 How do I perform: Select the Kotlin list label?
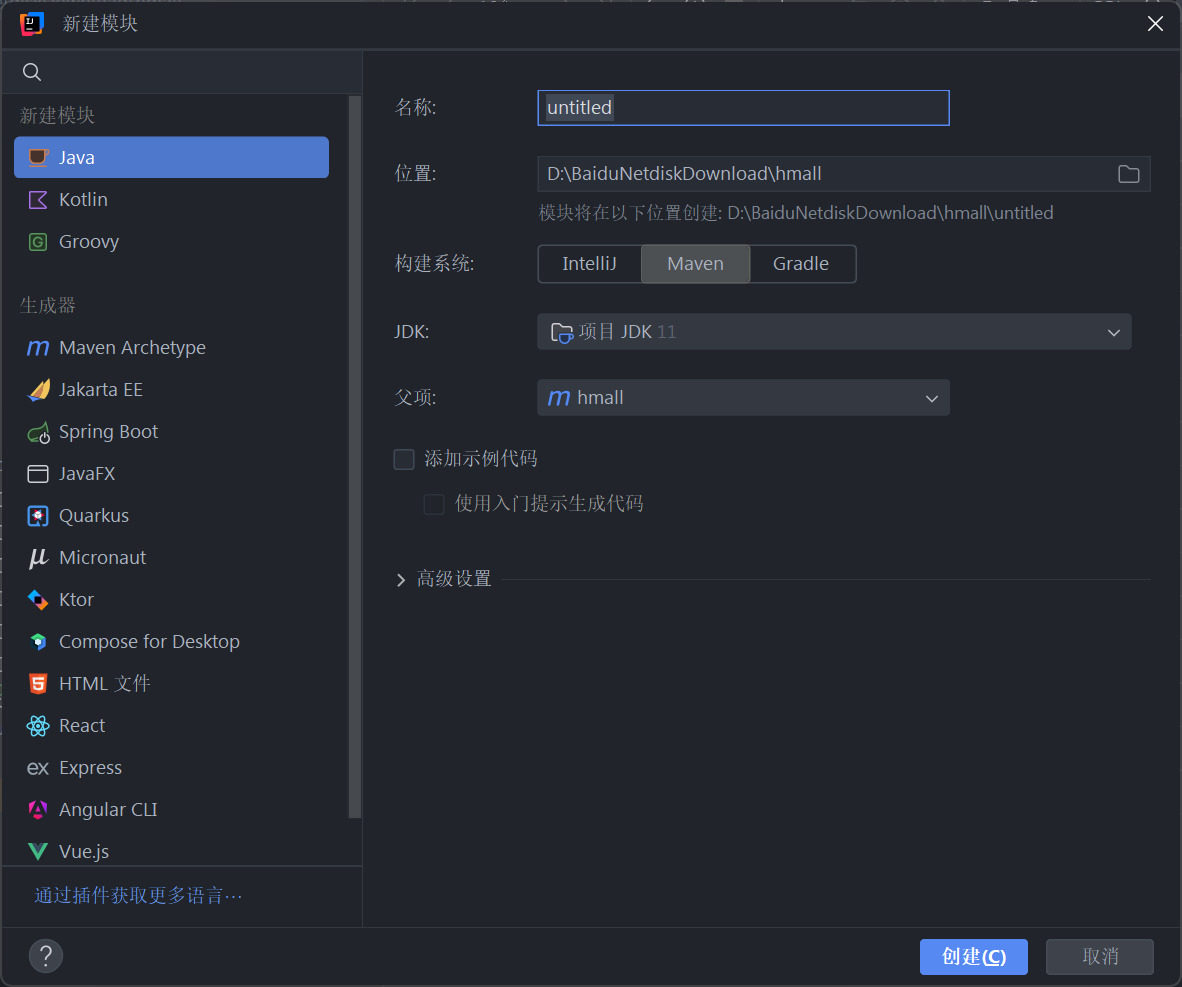coord(84,200)
